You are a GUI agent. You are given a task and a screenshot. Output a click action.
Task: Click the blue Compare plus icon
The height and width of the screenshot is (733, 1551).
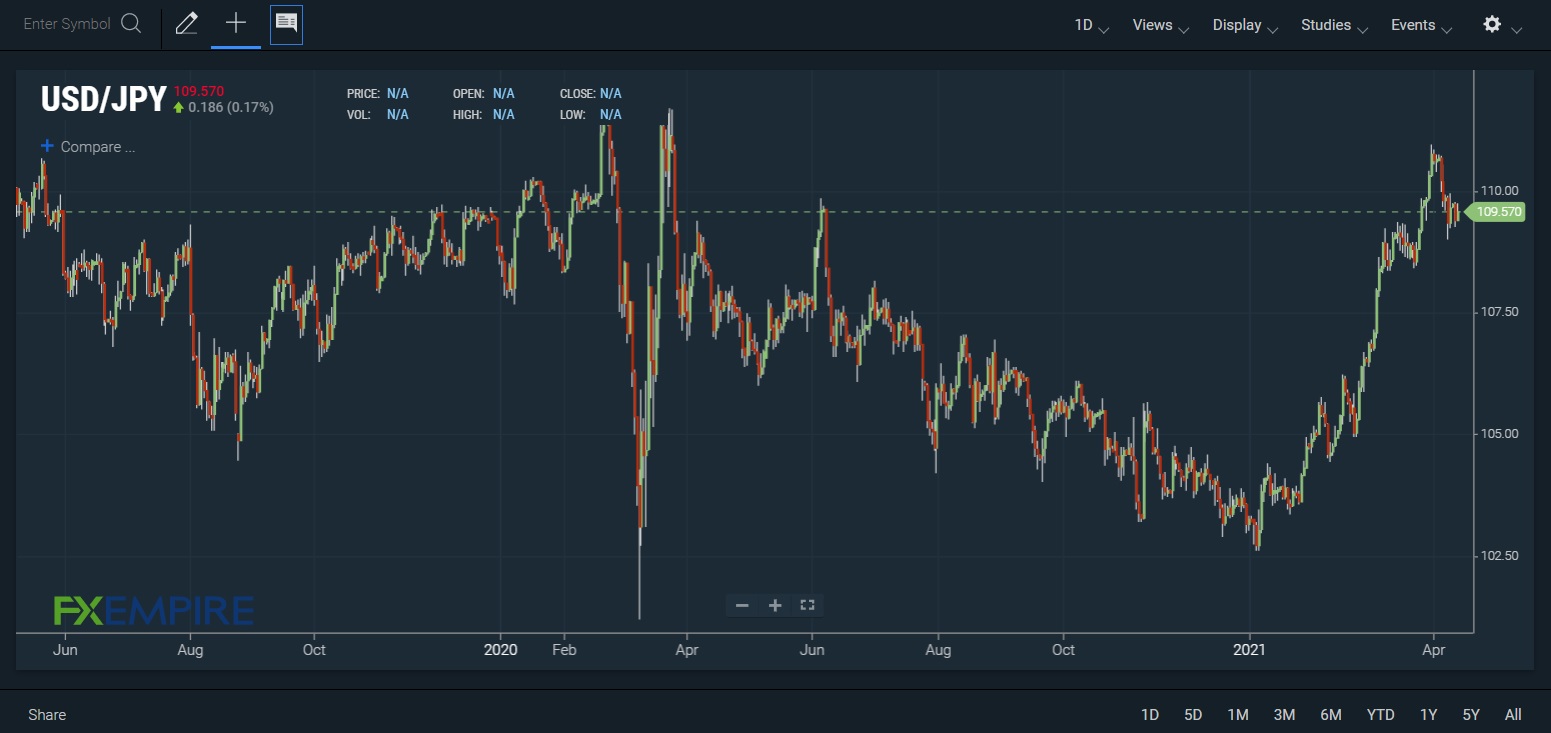(x=47, y=146)
